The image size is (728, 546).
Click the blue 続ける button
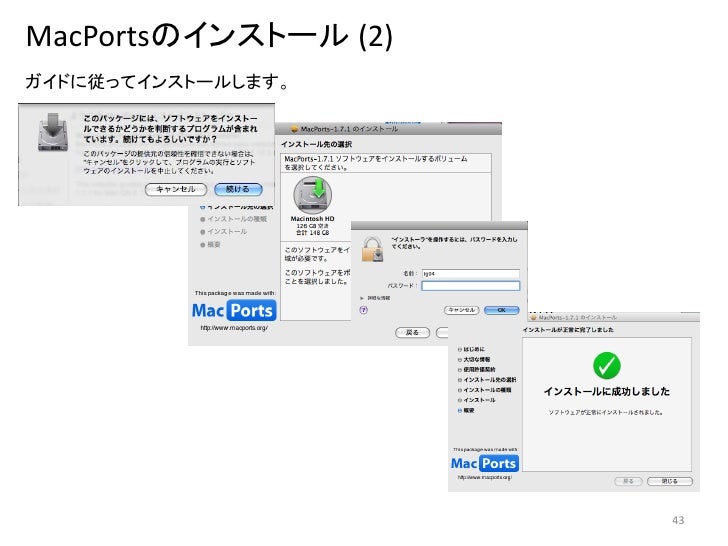click(x=238, y=189)
